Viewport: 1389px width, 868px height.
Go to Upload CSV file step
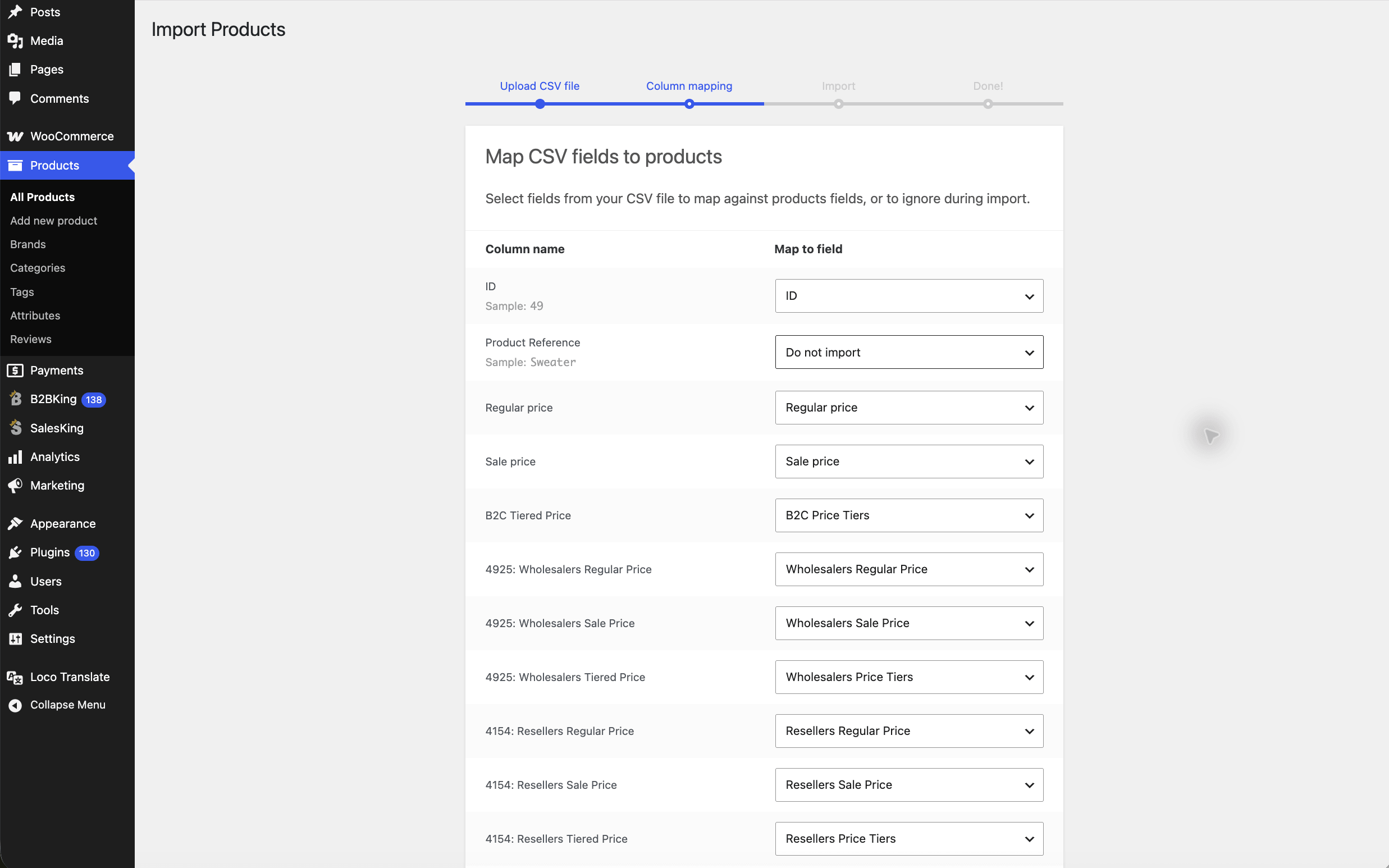pyautogui.click(x=540, y=86)
